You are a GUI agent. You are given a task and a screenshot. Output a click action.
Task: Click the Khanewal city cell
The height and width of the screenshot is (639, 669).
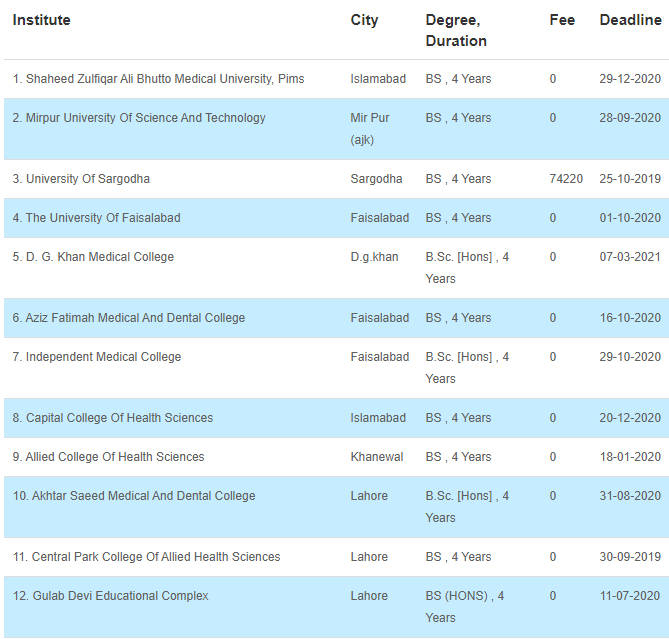[x=377, y=457]
